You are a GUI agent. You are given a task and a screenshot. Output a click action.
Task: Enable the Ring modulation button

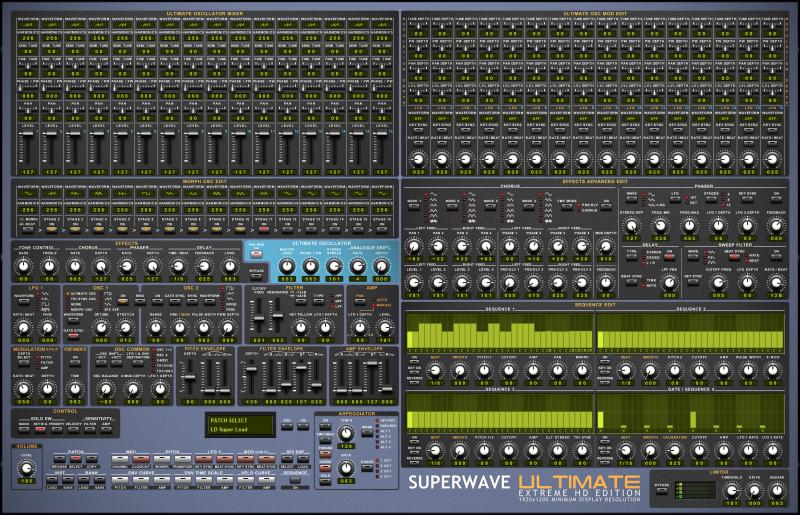(140, 301)
